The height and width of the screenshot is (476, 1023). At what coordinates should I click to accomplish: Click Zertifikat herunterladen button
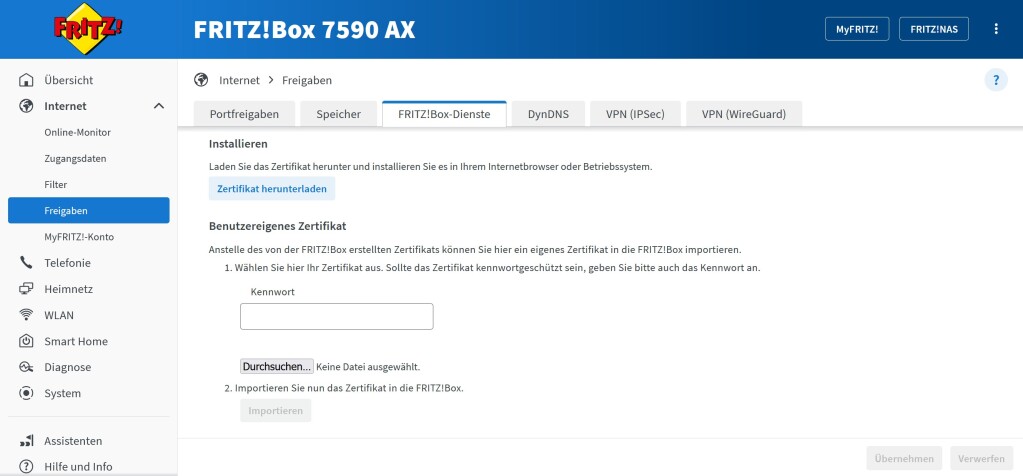pos(272,188)
